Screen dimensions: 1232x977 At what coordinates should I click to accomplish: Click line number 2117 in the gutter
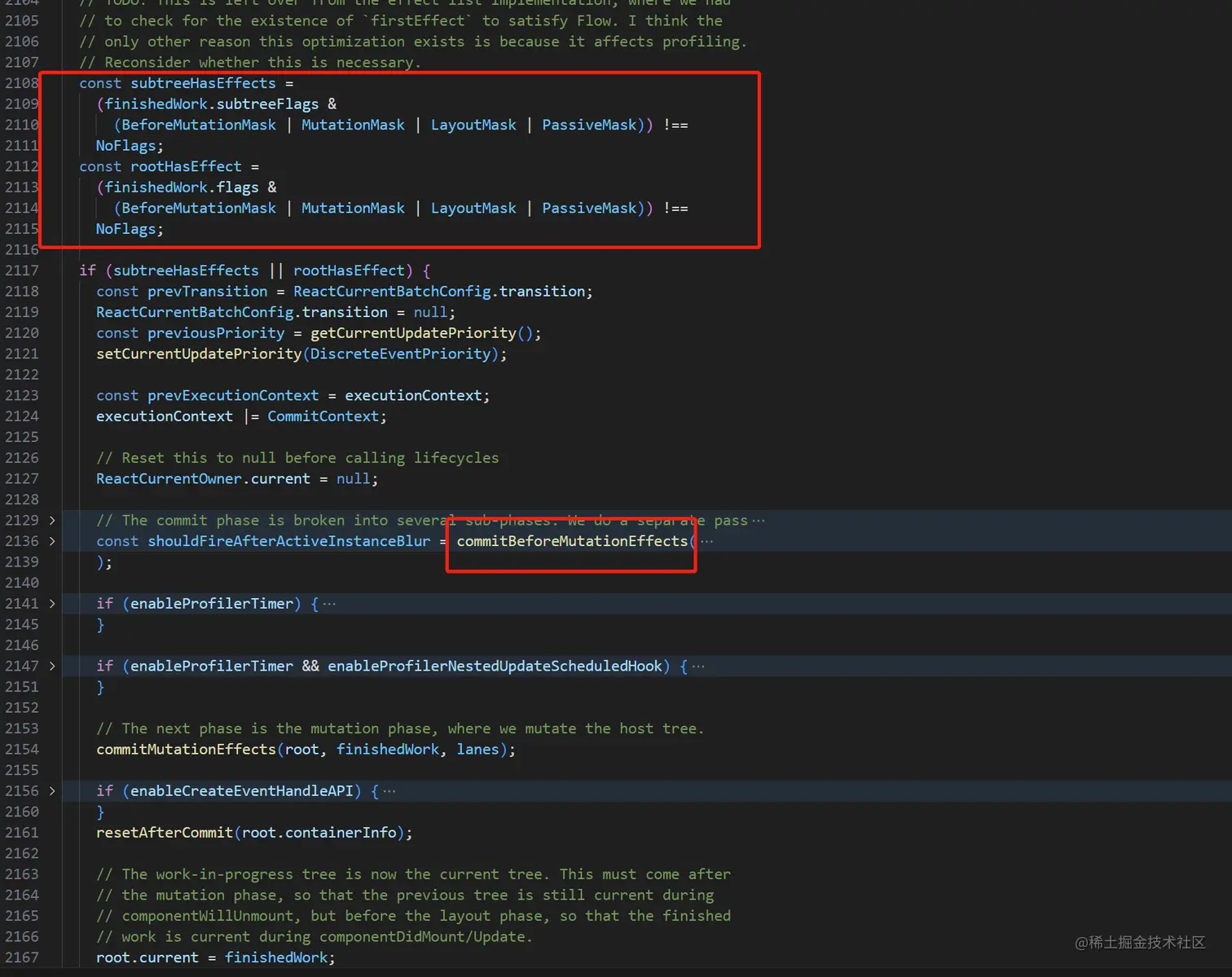click(x=21, y=271)
